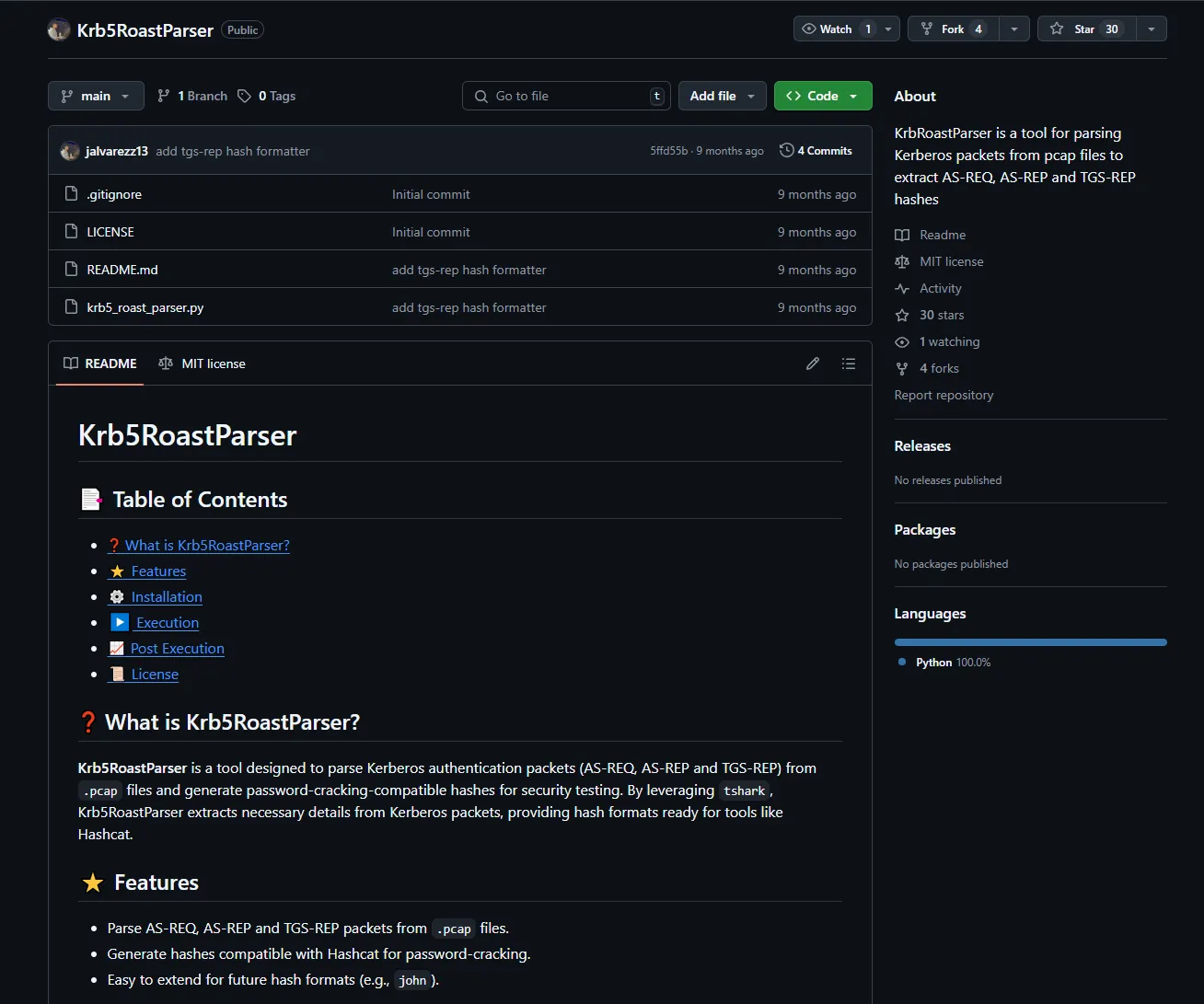Click the krb5_roast_parser.py file icon

click(x=71, y=307)
